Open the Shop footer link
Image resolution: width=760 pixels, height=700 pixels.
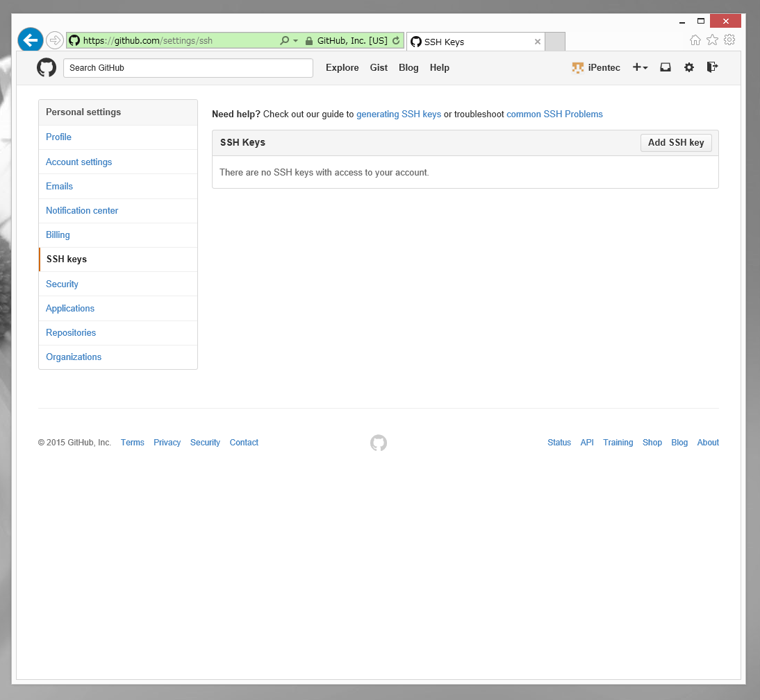[x=652, y=442]
